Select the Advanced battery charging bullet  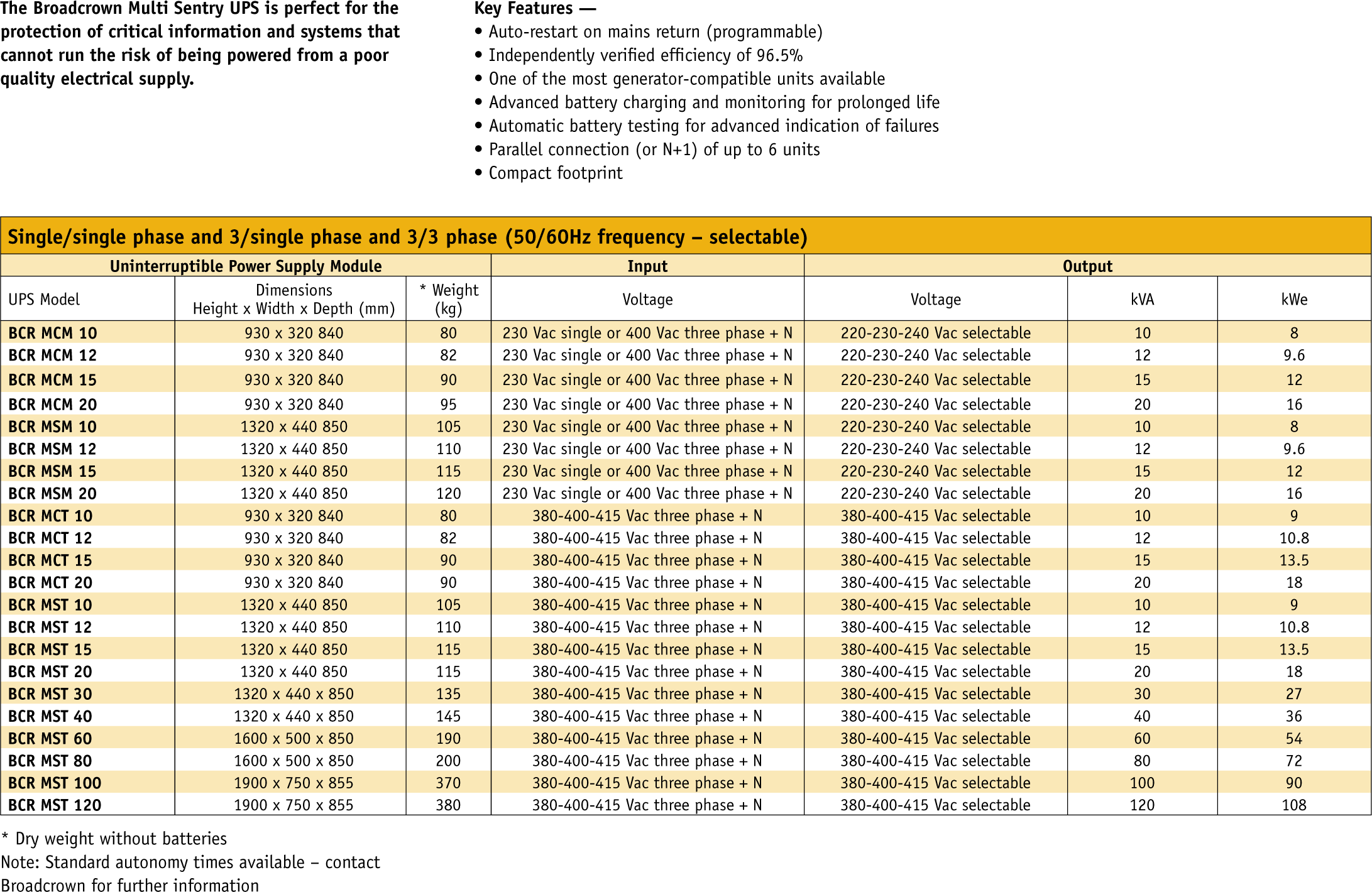(707, 102)
